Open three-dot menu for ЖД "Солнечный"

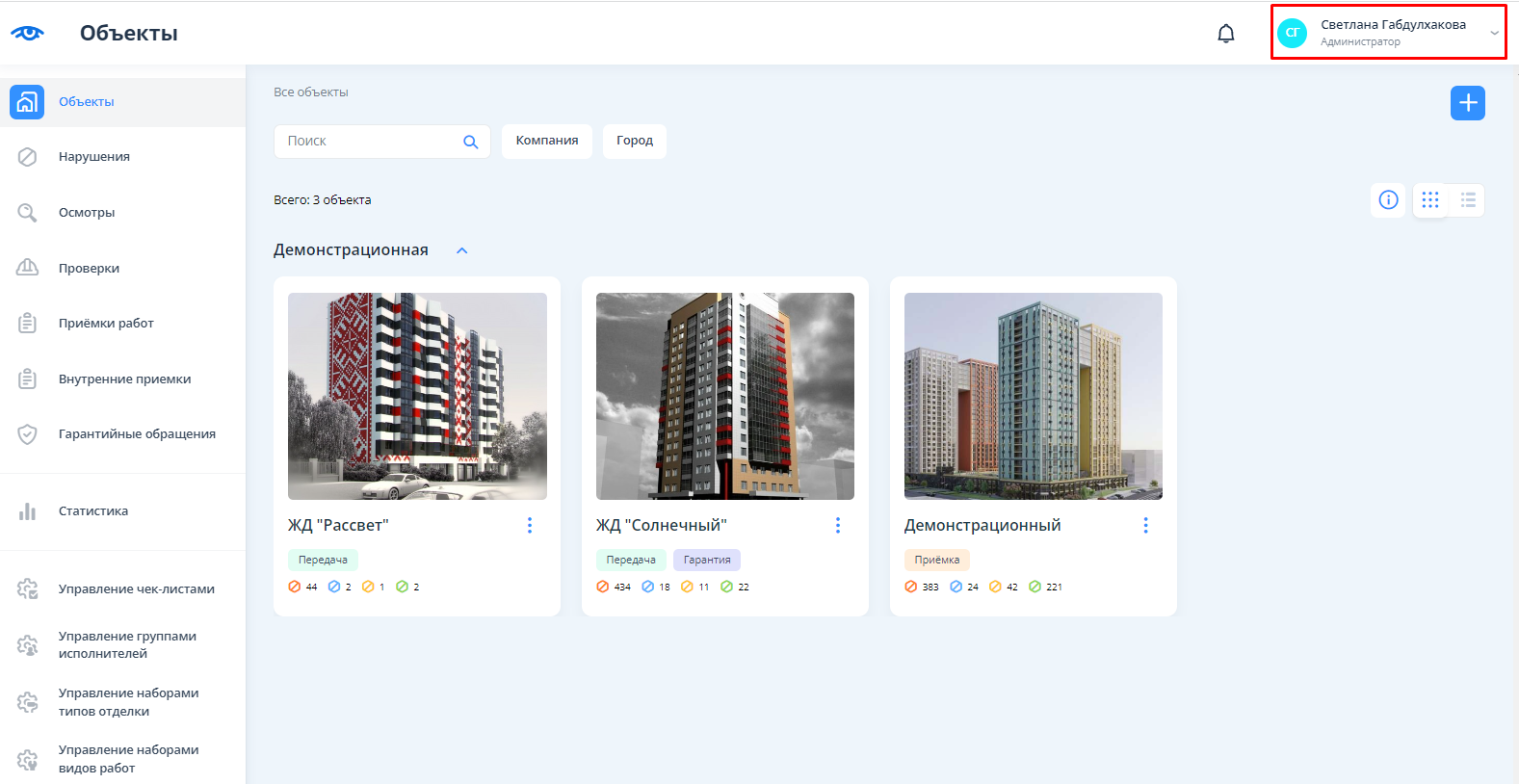837,525
